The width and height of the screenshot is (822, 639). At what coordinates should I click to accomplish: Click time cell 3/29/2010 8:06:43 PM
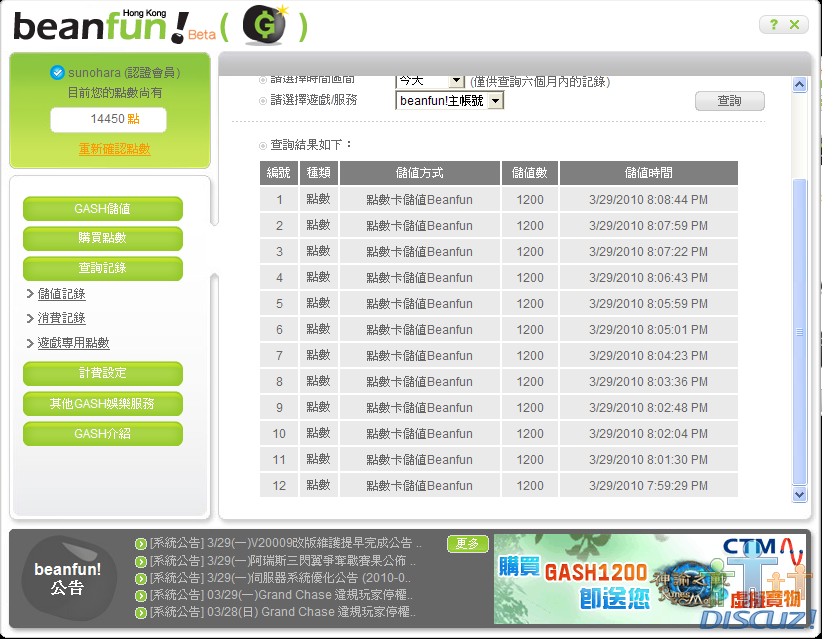[x=648, y=278]
